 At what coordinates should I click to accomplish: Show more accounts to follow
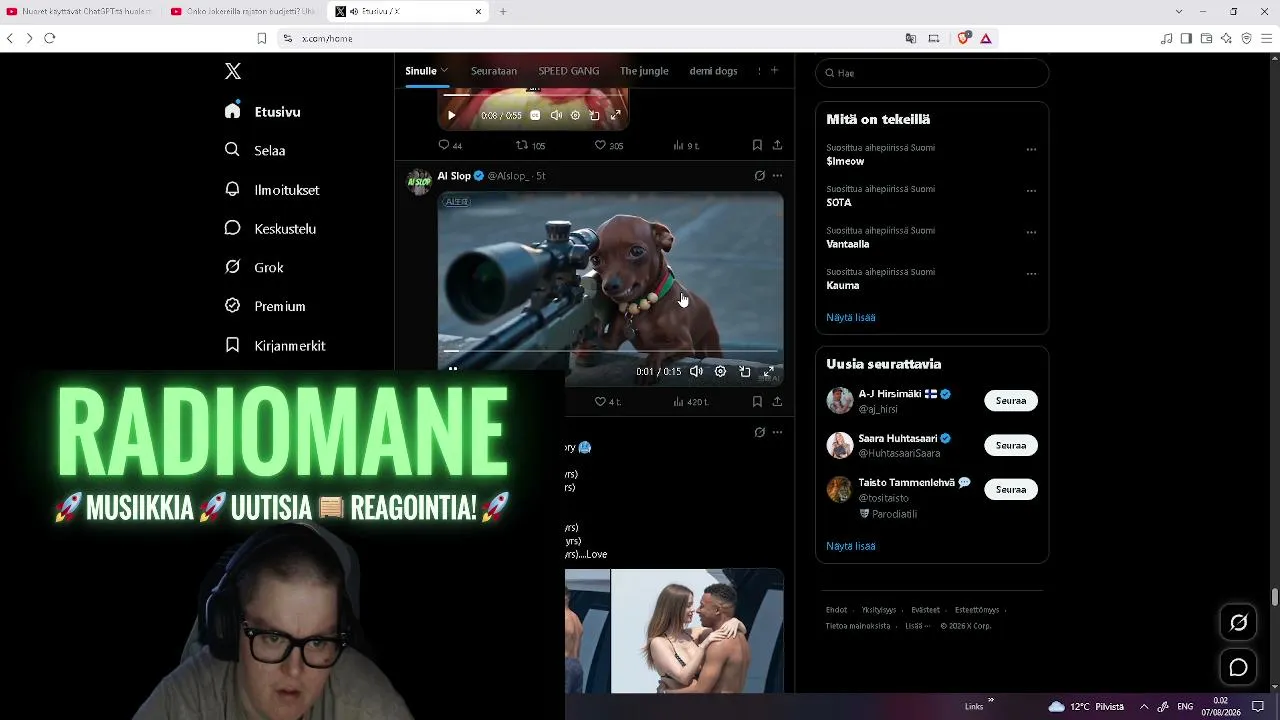pyautogui.click(x=851, y=546)
